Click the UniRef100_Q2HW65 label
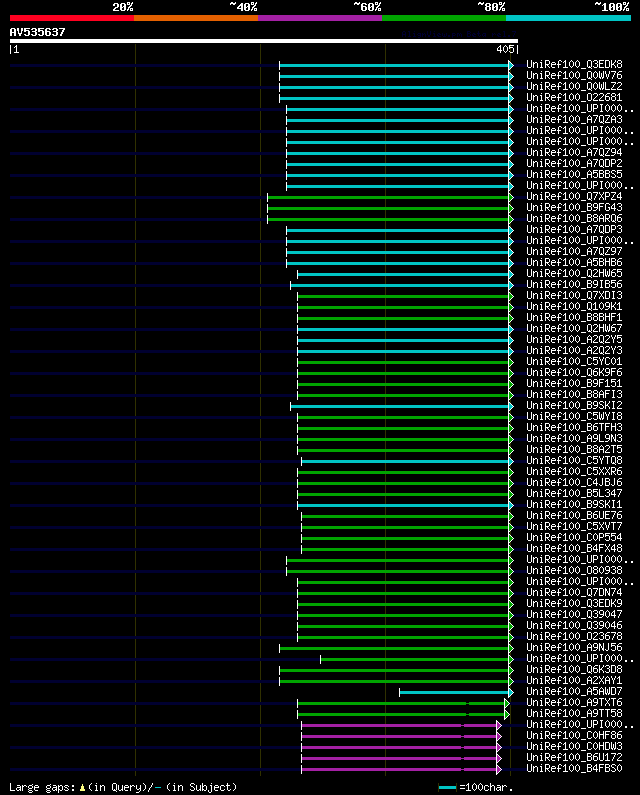640x795 pixels. point(574,273)
